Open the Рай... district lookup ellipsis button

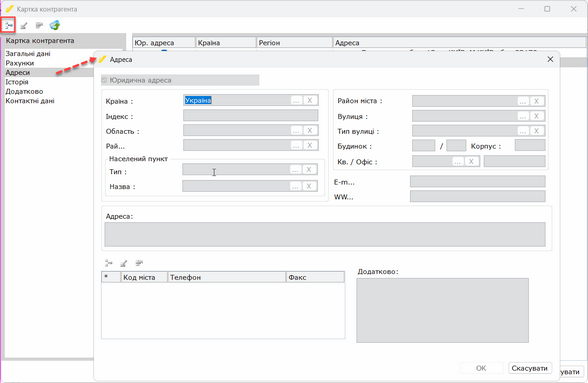[296, 145]
